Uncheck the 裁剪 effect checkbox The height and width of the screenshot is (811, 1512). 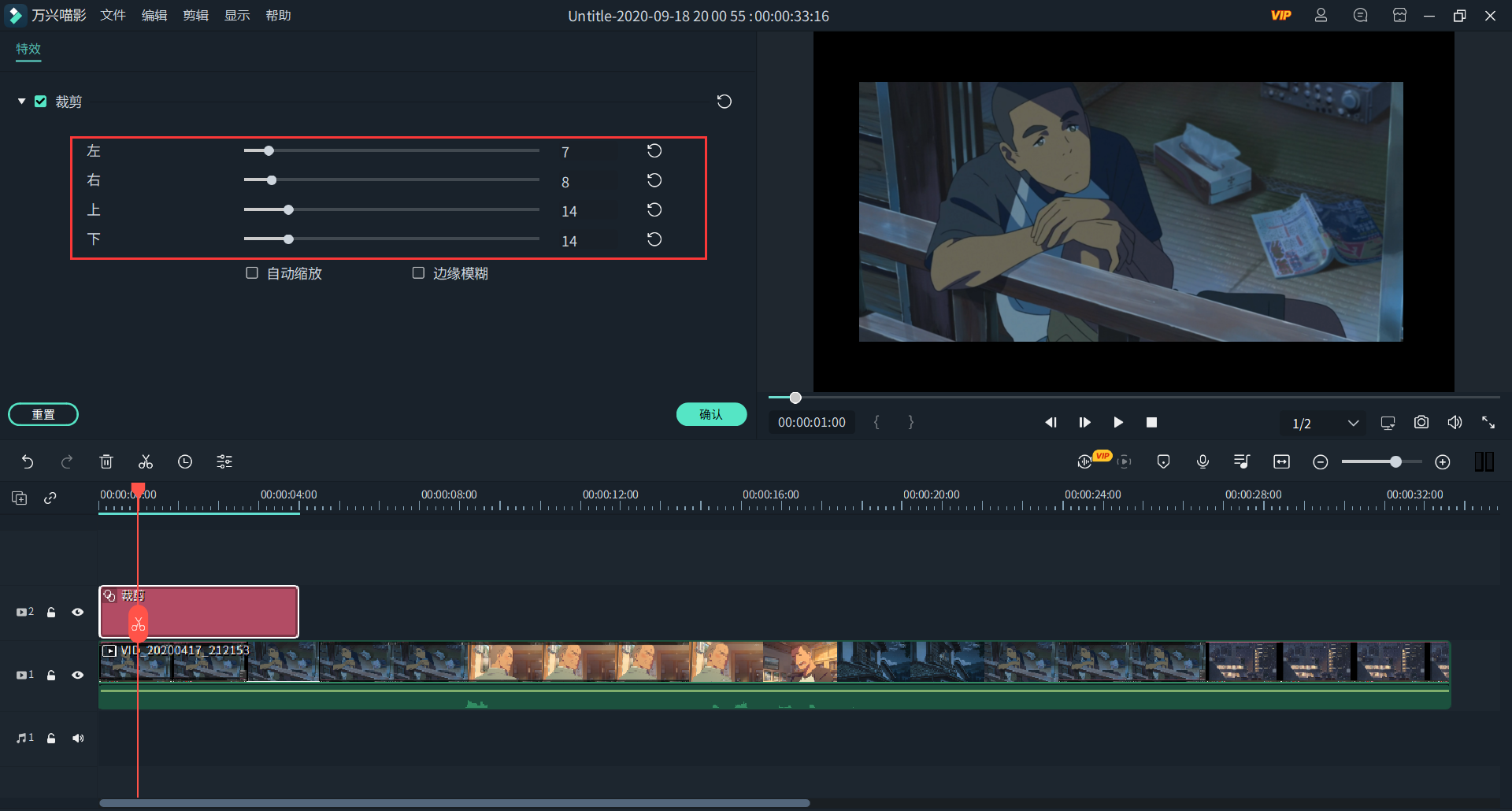click(41, 102)
